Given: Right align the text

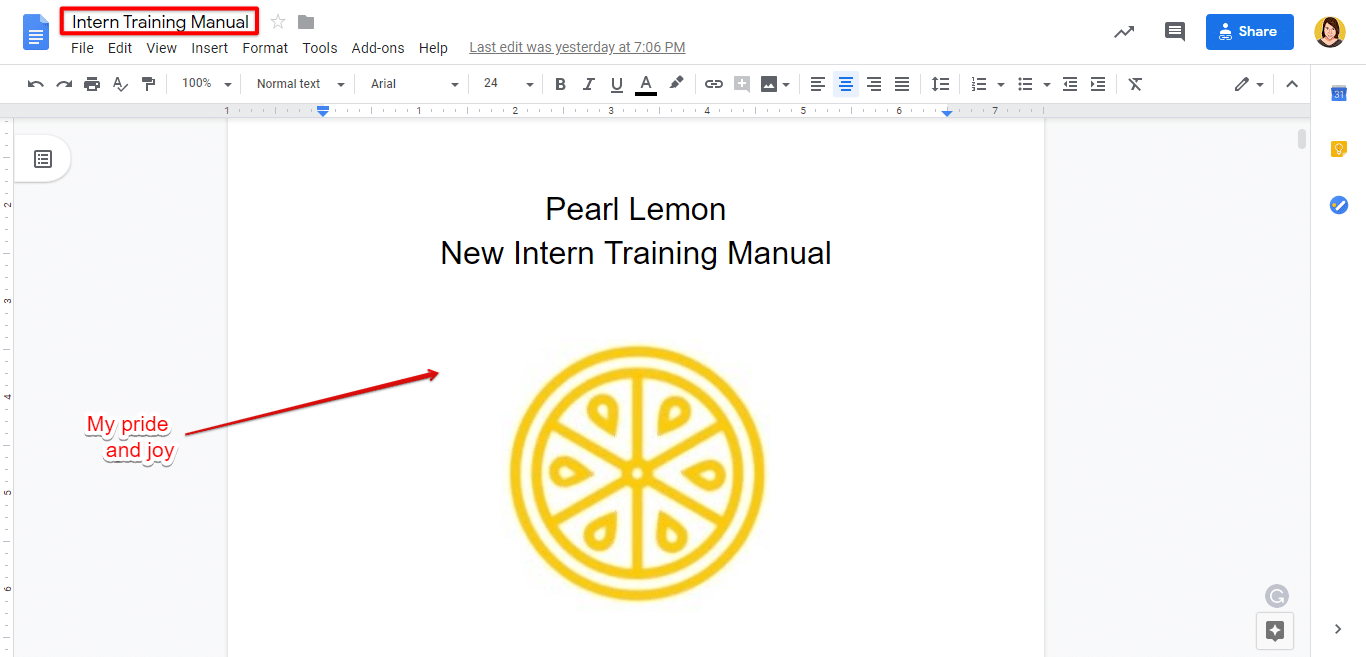Looking at the screenshot, I should 874,84.
